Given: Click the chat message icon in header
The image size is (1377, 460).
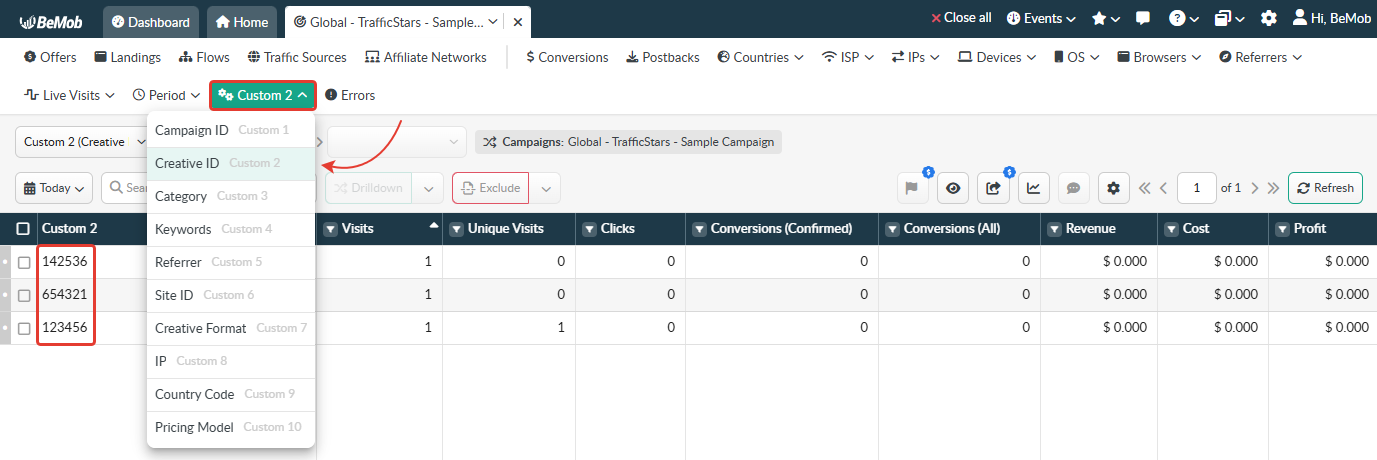Looking at the screenshot, I should point(1143,19).
